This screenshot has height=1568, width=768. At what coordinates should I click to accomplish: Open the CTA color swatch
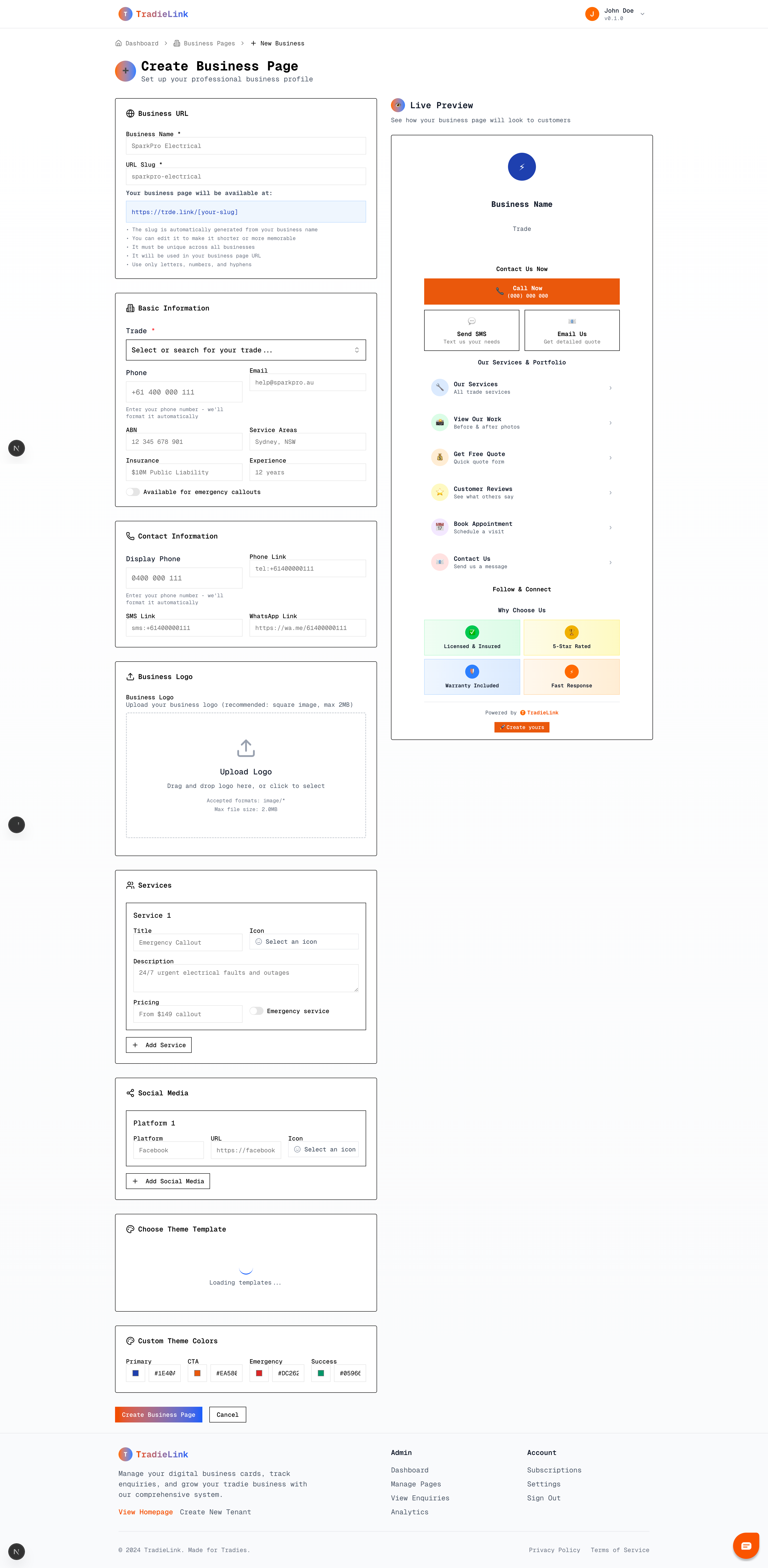[197, 1373]
